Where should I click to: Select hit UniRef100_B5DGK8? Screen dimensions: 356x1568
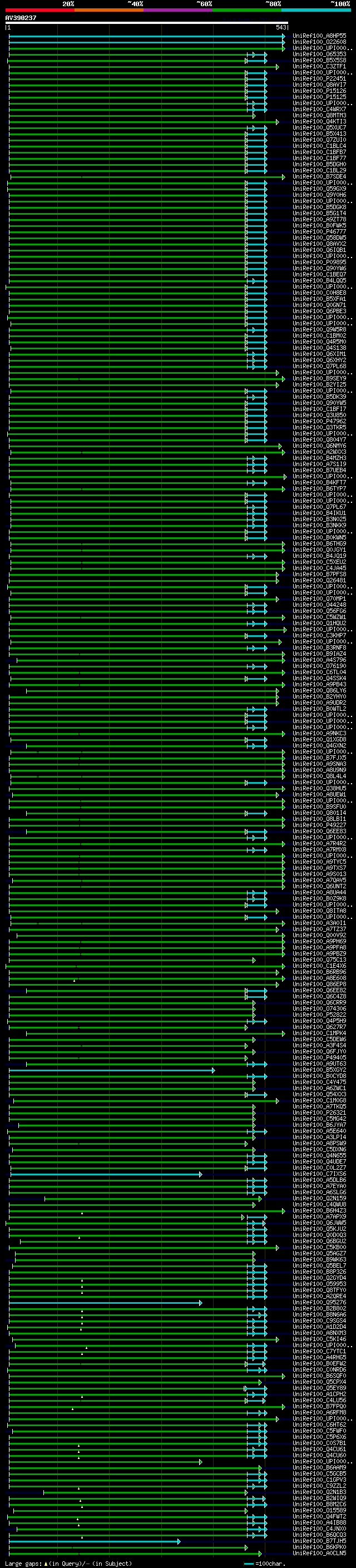pyautogui.click(x=319, y=207)
